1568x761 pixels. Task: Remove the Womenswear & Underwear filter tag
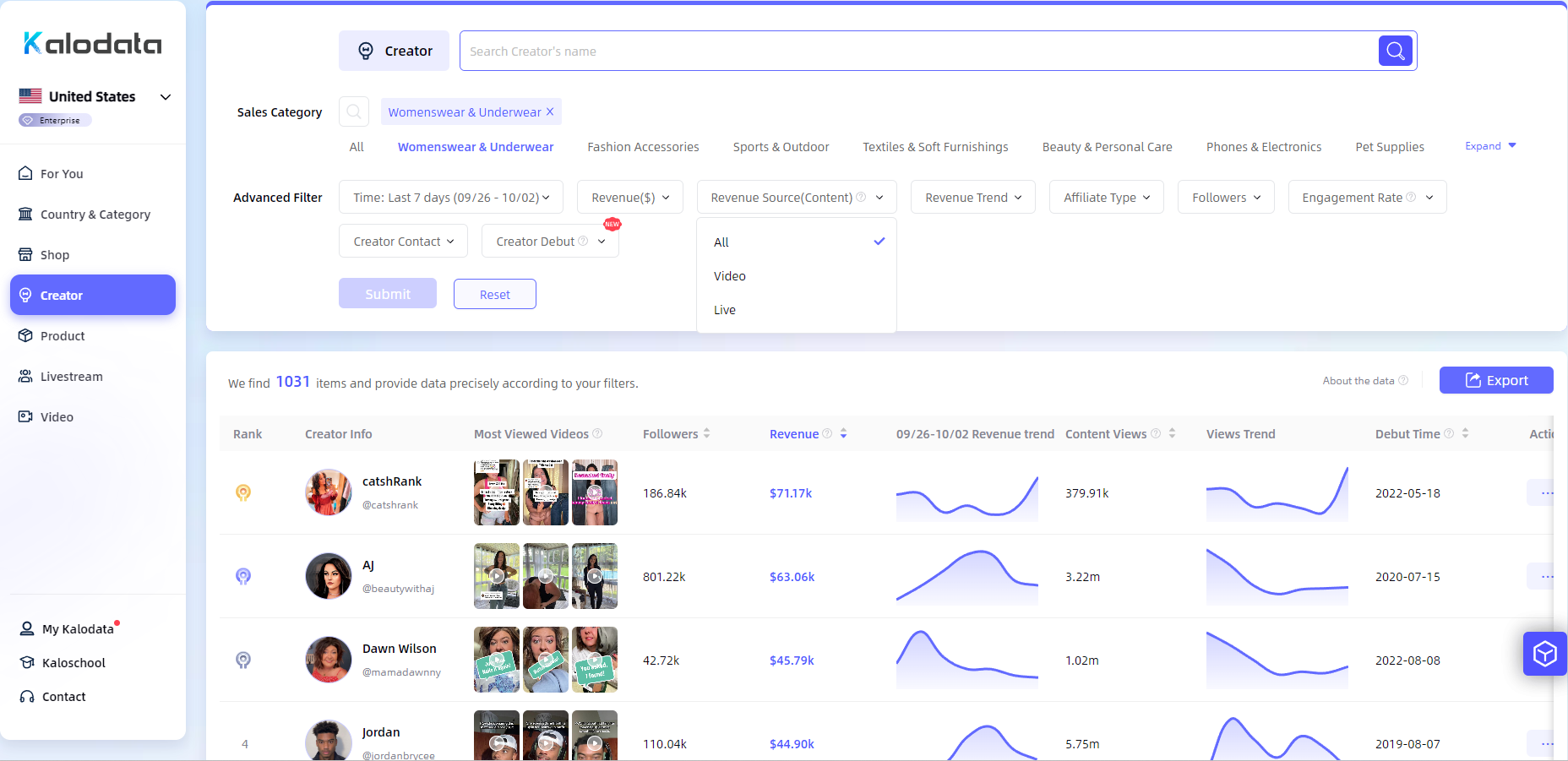550,111
